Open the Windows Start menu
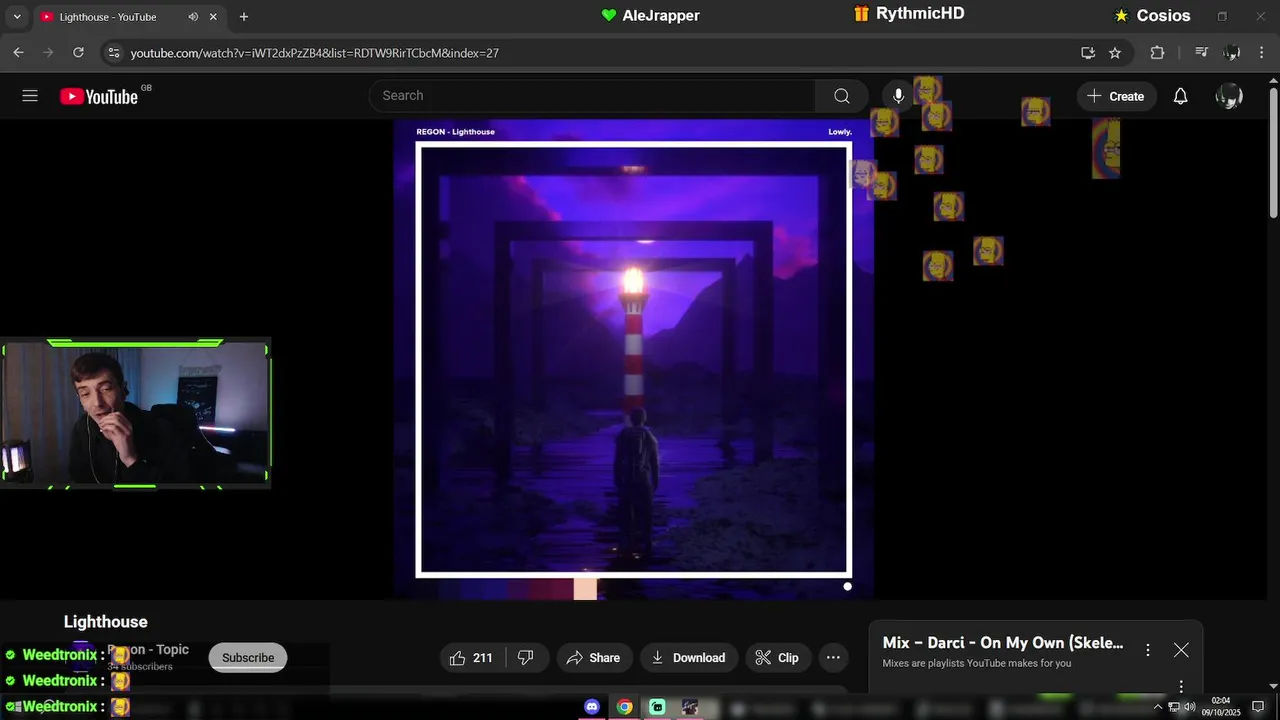The height and width of the screenshot is (720, 1280). 14,707
